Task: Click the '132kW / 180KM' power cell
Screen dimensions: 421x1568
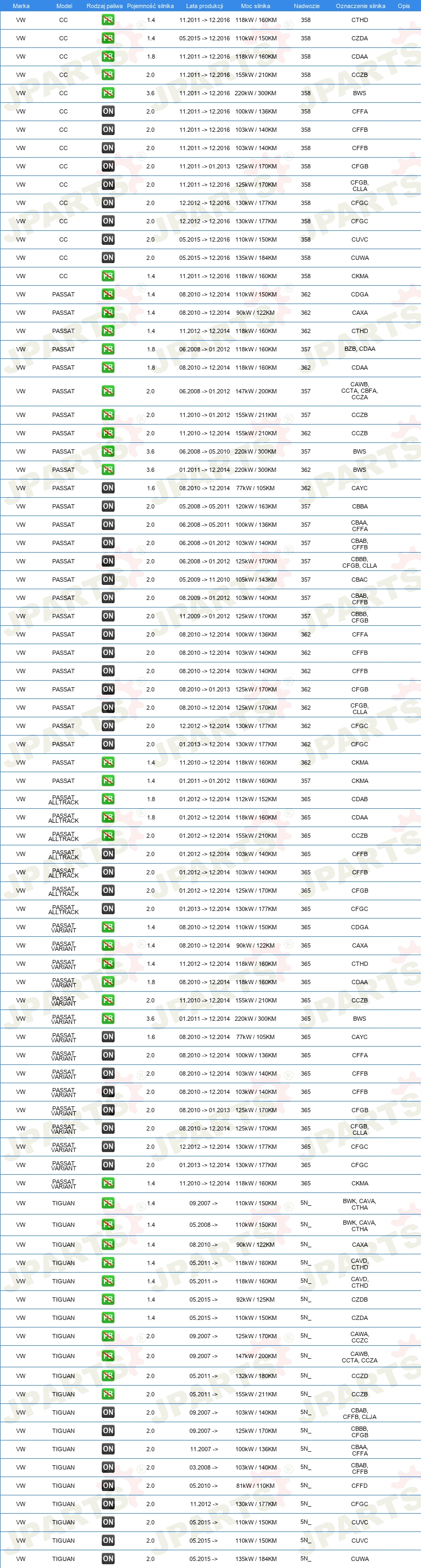Action: (x=256, y=1375)
